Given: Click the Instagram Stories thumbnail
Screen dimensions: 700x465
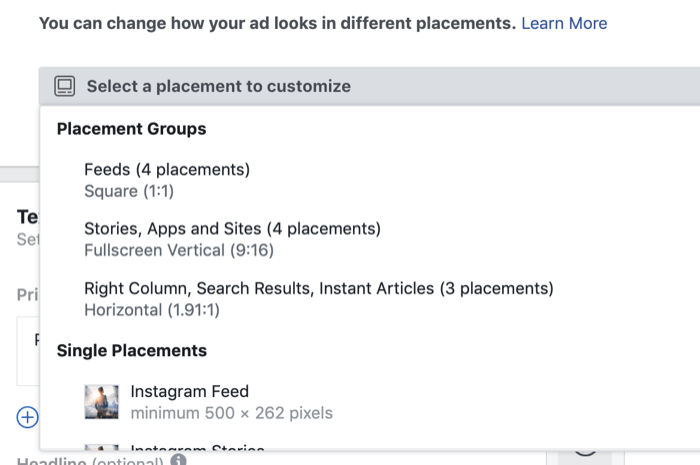Looking at the screenshot, I should [x=102, y=447].
